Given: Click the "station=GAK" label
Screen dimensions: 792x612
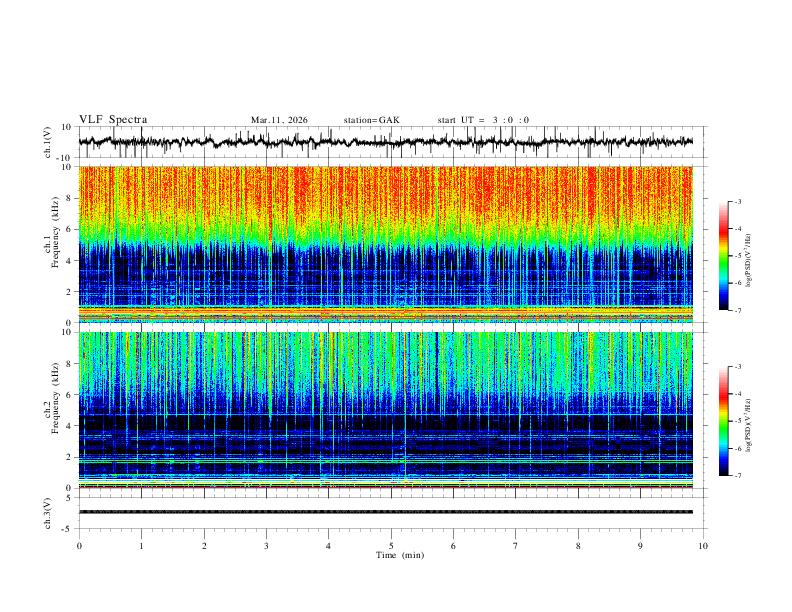Looking at the screenshot, I should (371, 120).
